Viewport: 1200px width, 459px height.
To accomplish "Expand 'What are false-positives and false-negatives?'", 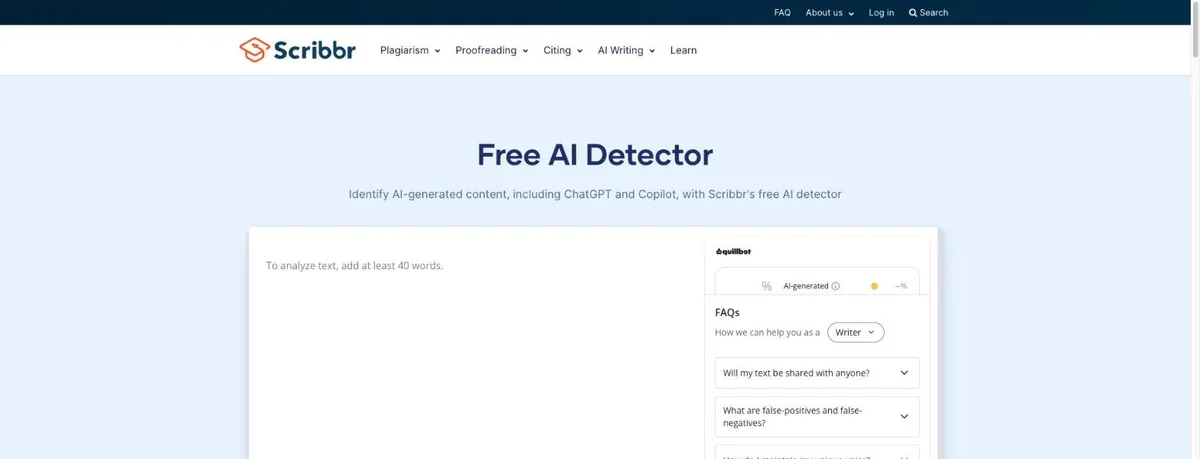I will [817, 417].
